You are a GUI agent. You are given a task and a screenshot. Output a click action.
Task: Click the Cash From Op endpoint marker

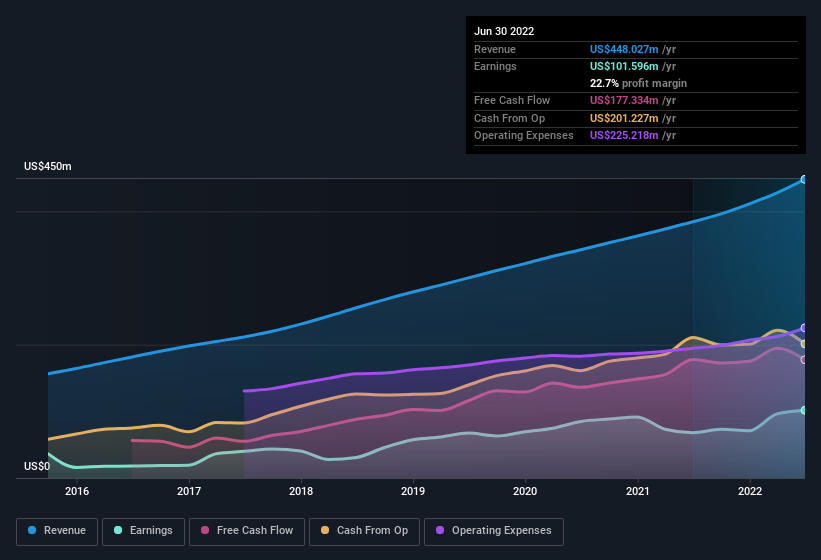(x=804, y=344)
